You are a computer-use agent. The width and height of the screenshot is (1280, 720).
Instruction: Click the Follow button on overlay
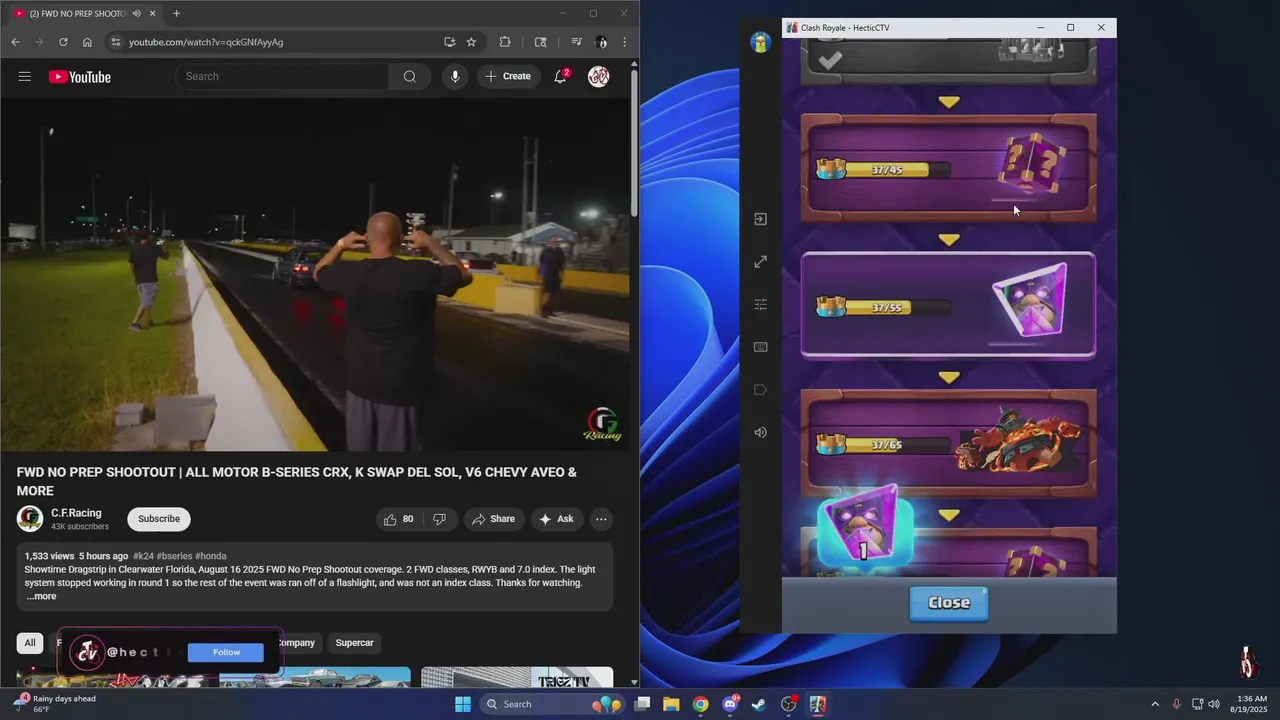226,652
